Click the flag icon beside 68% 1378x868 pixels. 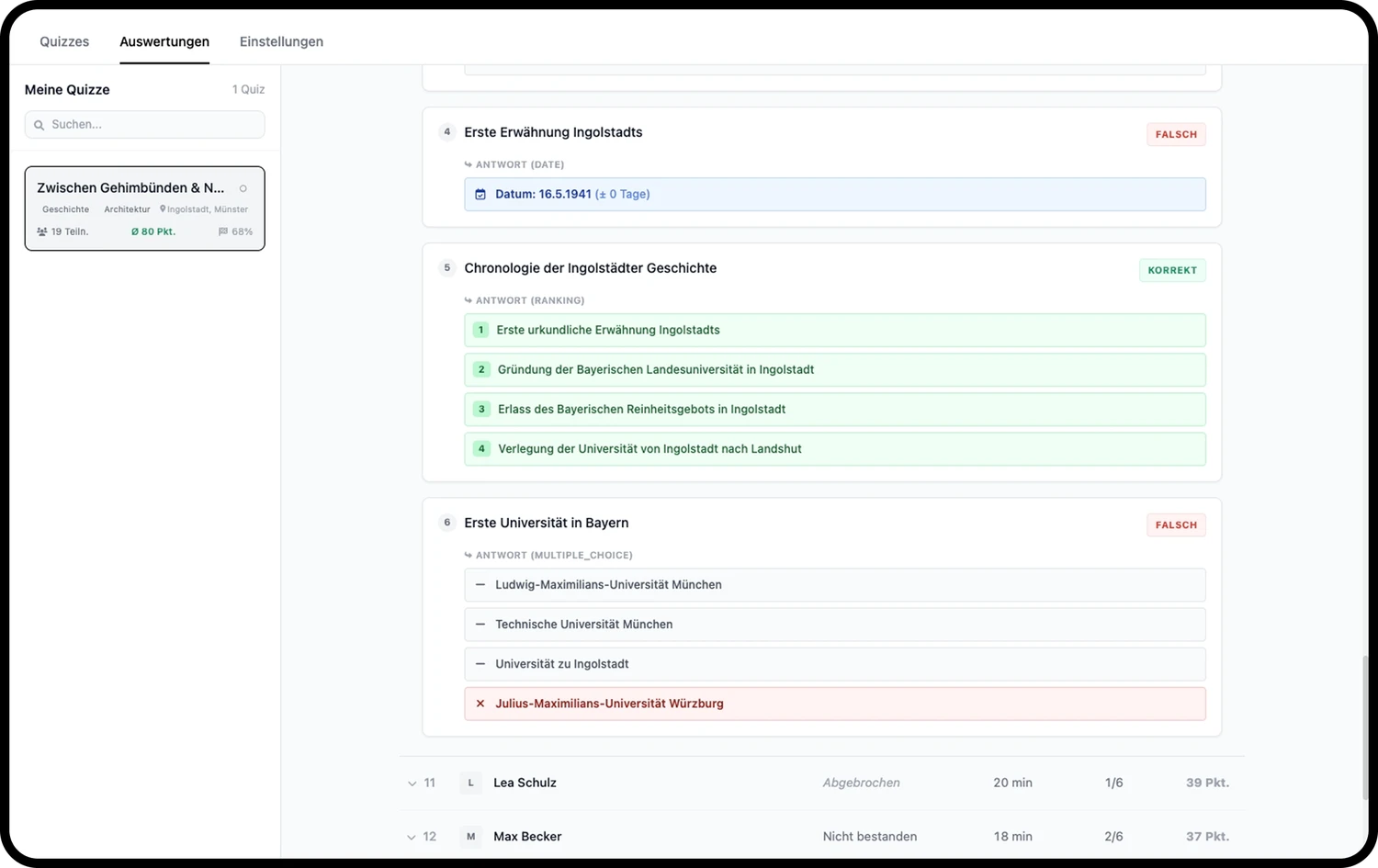click(222, 231)
